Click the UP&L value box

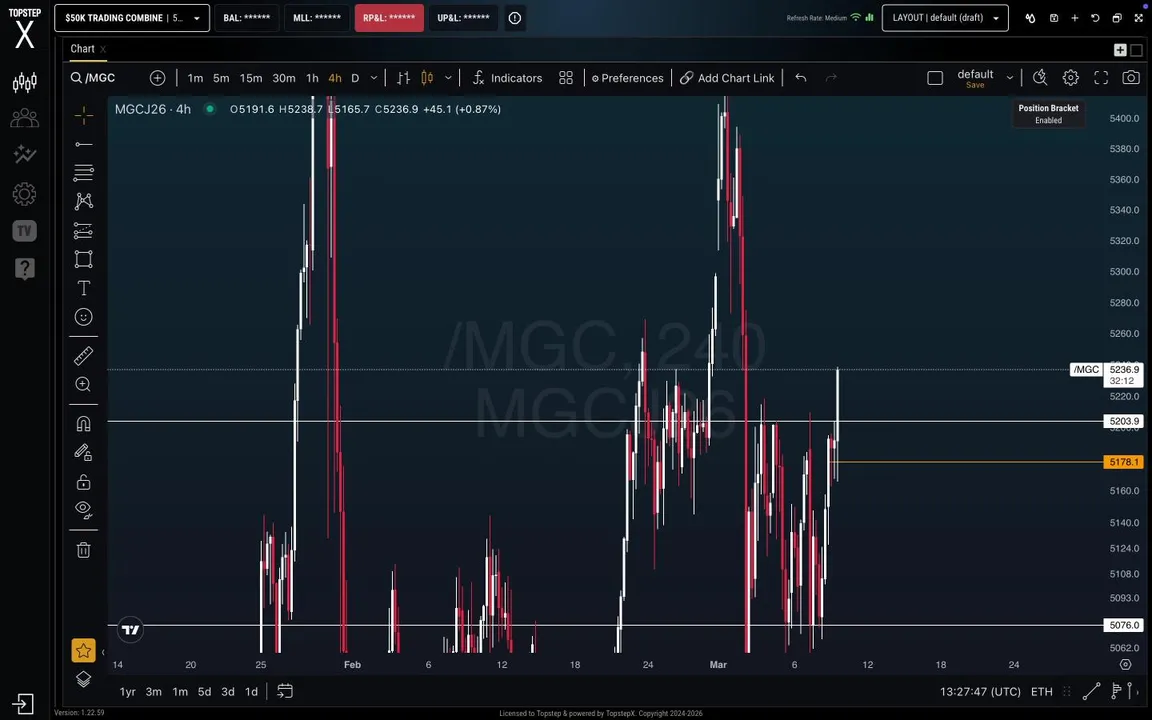coord(463,18)
